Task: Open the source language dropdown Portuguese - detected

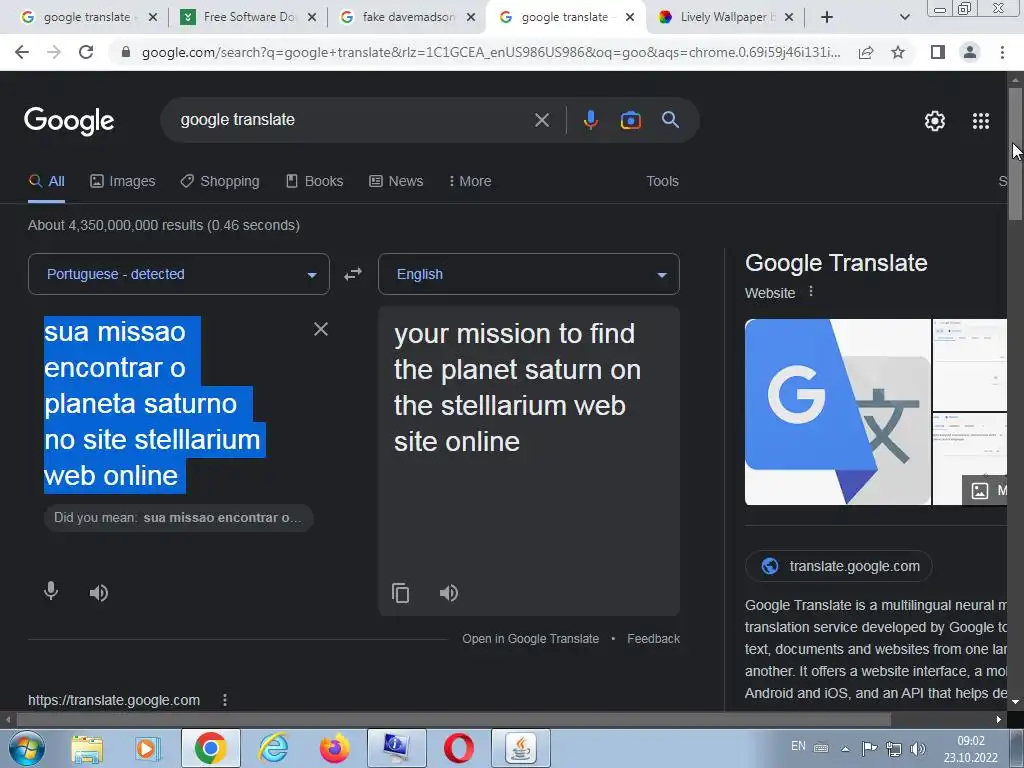Action: point(179,274)
